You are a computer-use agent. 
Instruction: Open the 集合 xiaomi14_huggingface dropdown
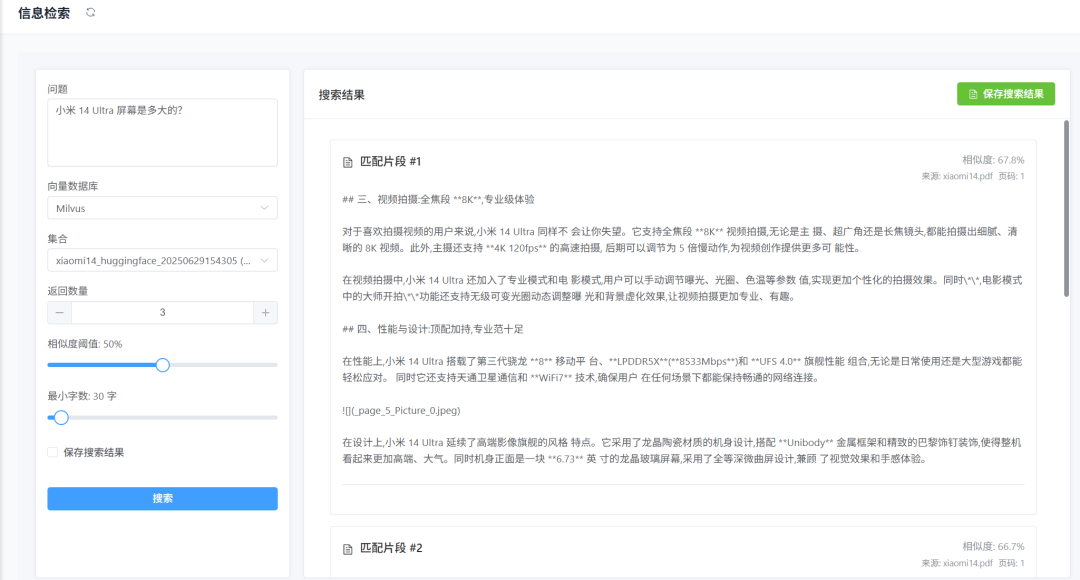(x=163, y=260)
